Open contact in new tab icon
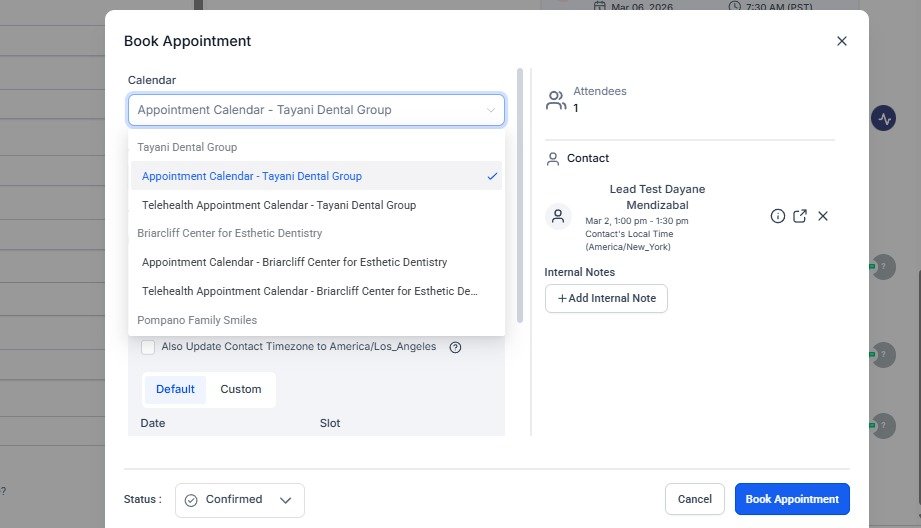 [x=800, y=216]
